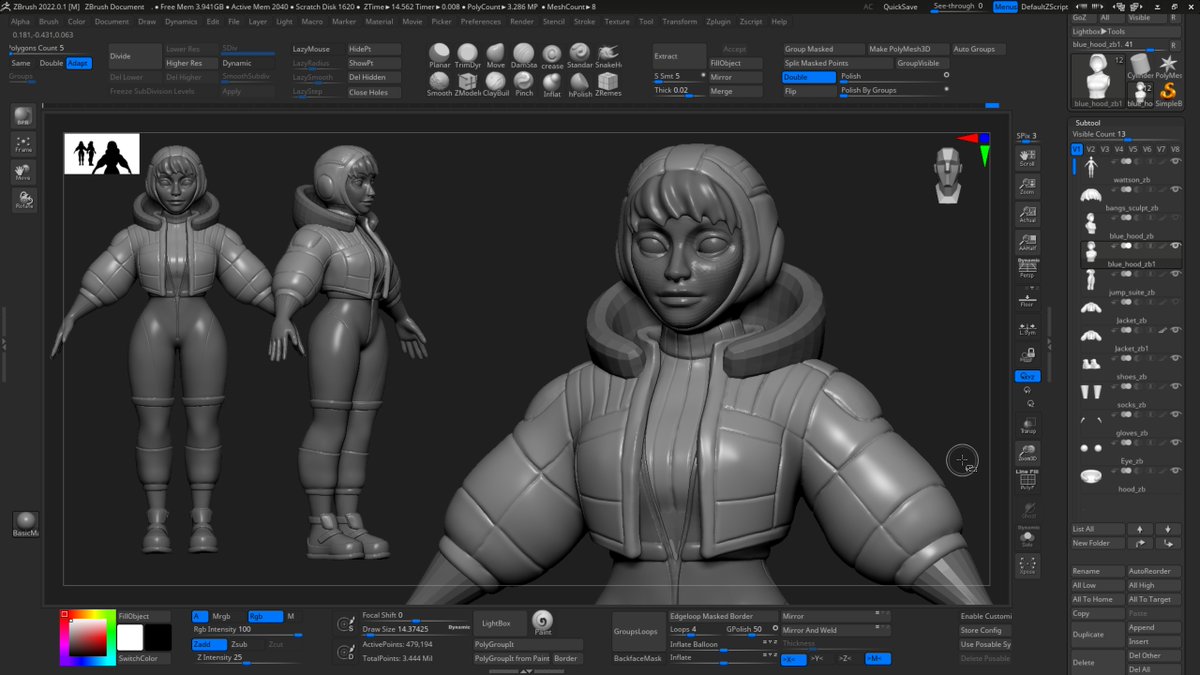Select the TrimDynamic brush
This screenshot has height=675, width=1200.
click(x=468, y=55)
